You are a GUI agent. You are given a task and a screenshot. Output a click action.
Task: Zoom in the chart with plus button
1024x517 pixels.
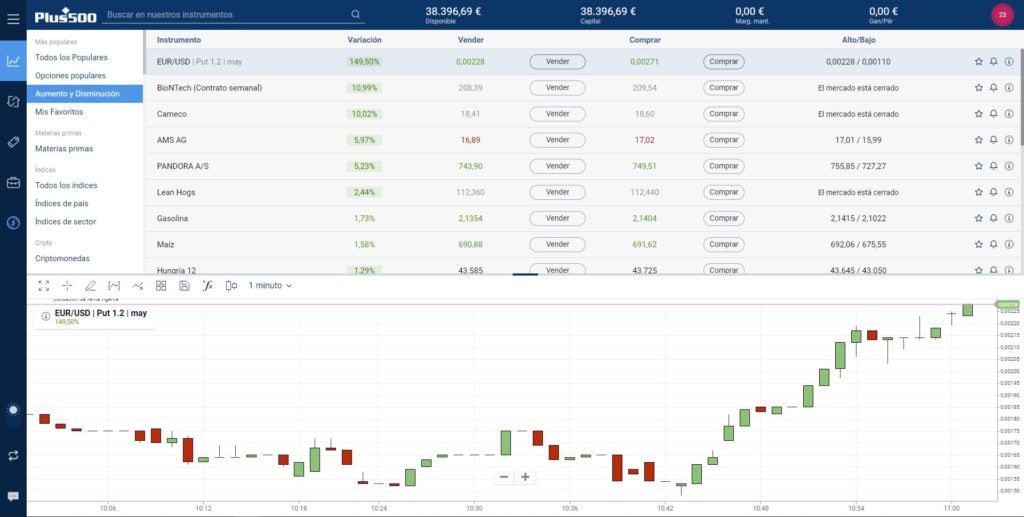pos(525,477)
